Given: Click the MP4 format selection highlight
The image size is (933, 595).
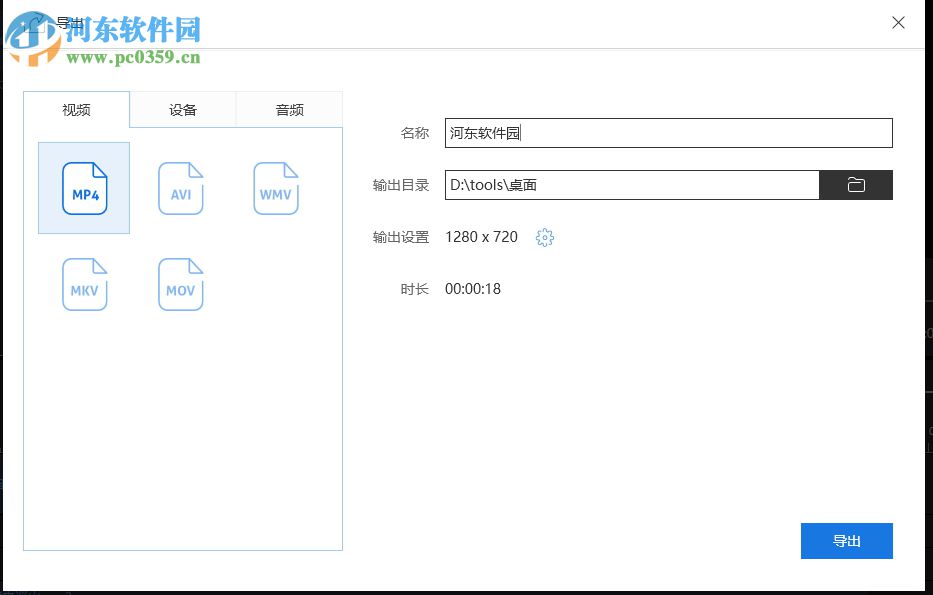Looking at the screenshot, I should (84, 188).
